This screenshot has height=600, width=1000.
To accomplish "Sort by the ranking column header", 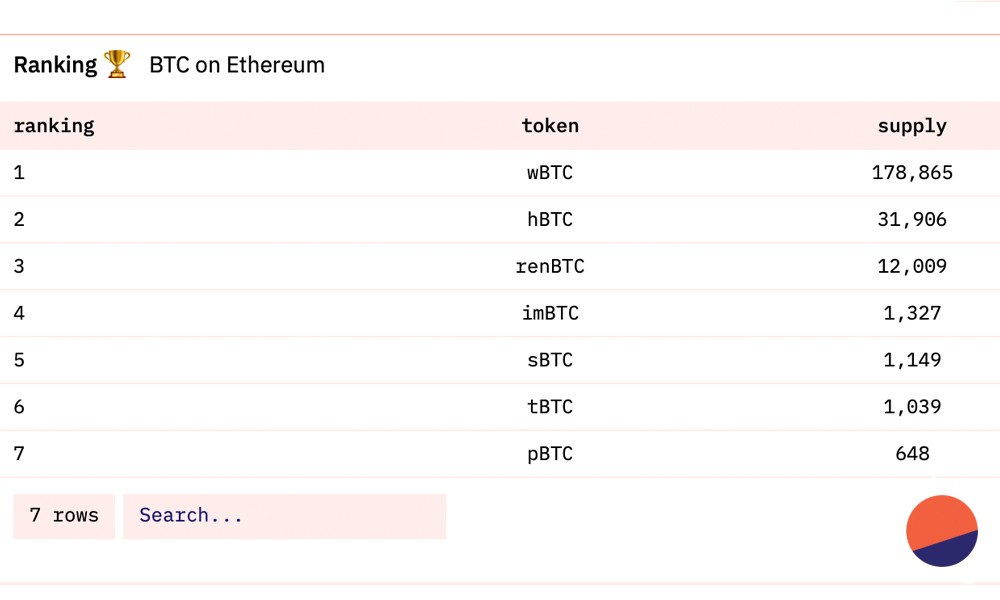I will [x=54, y=126].
